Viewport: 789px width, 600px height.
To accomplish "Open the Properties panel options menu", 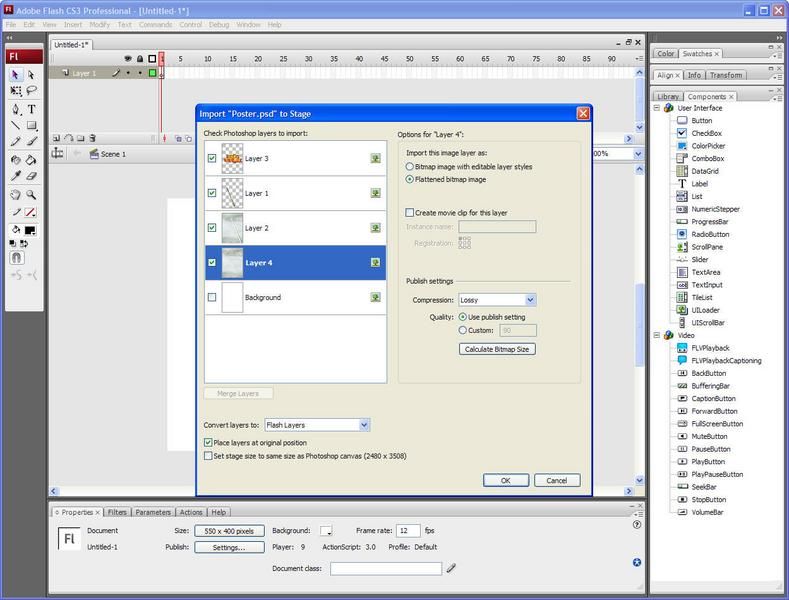I will [x=639, y=513].
